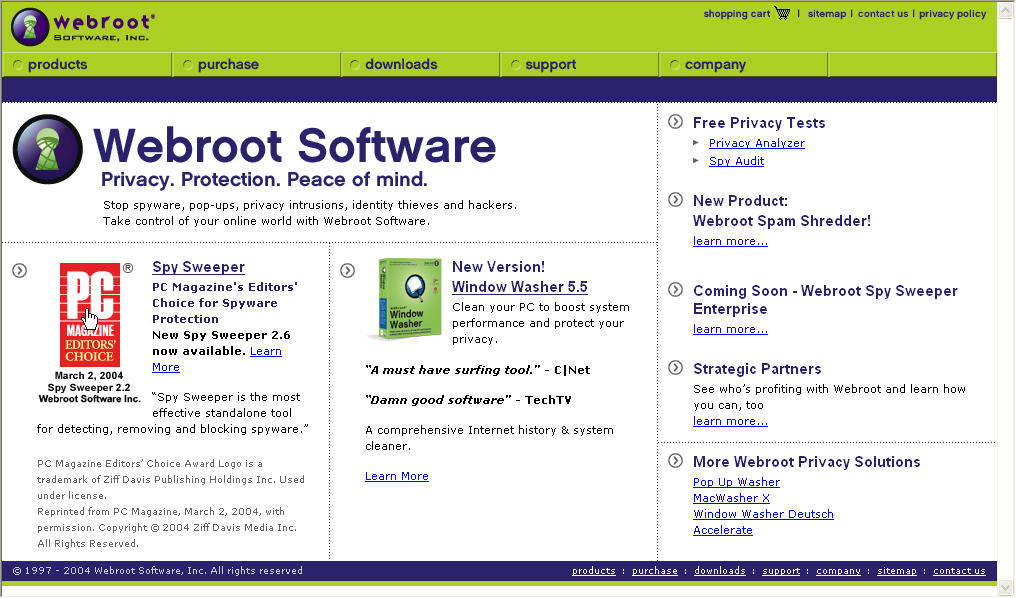1016x598 pixels.
Task: Click the arrow icon next to Spy Sweeper
Action: click(20, 270)
